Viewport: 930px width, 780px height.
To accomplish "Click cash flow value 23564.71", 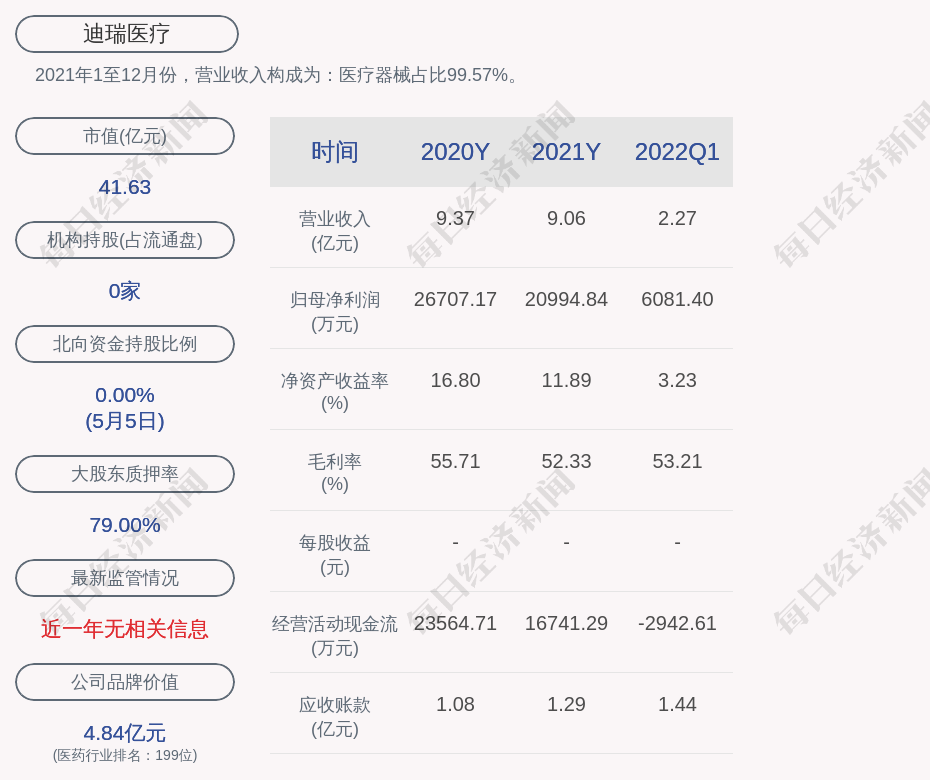I will [455, 623].
